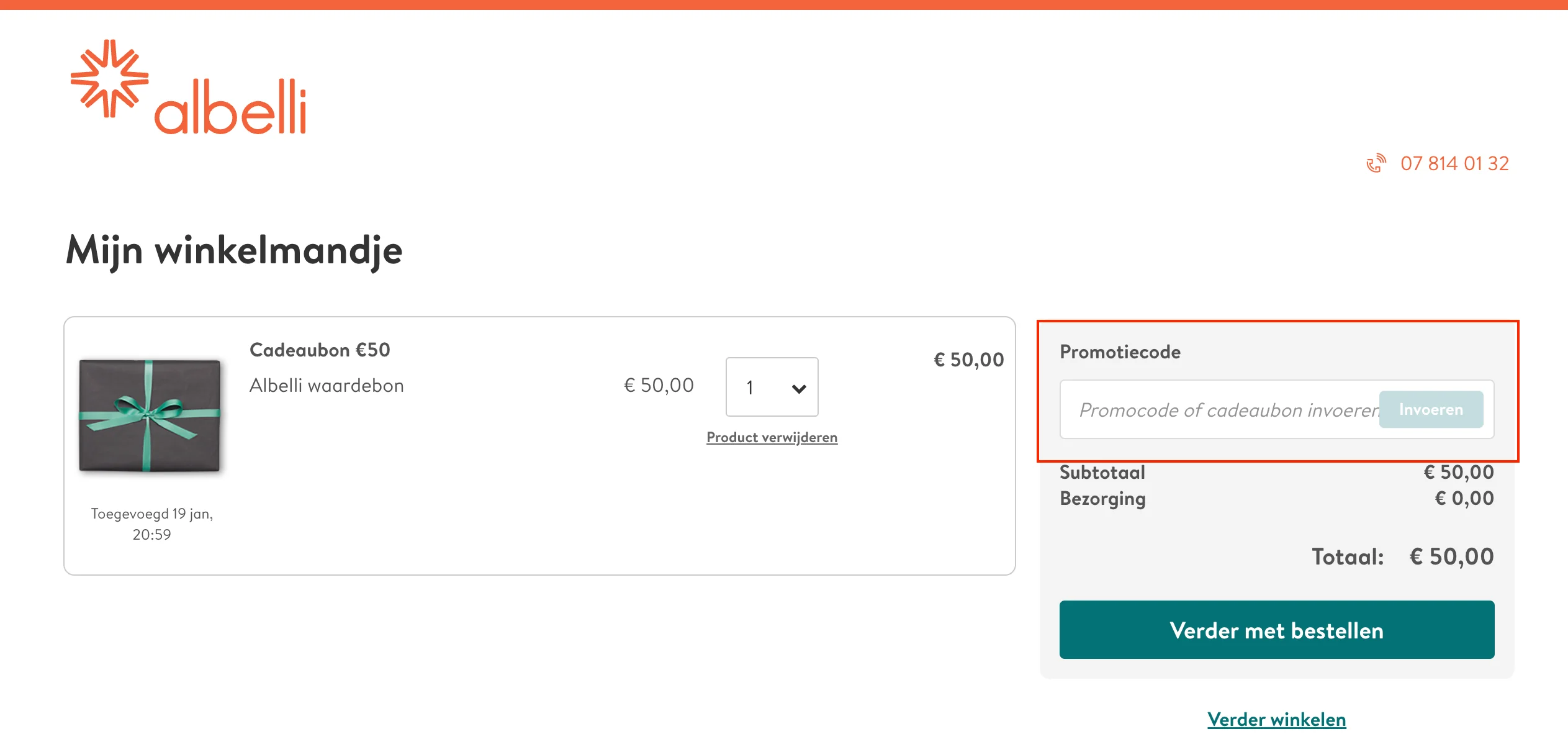Click the Bezorging label in the summary
This screenshot has height=744, width=1568.
(1102, 499)
